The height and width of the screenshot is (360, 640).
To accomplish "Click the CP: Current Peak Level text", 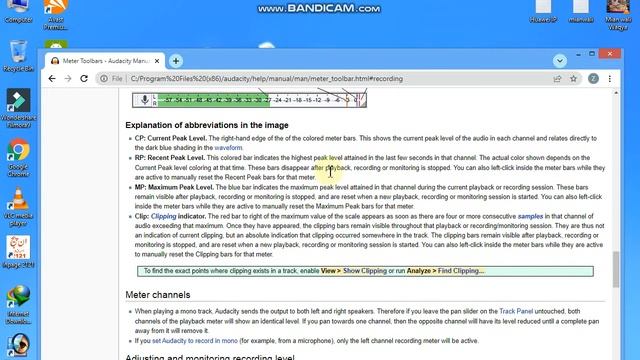I will (171, 138).
